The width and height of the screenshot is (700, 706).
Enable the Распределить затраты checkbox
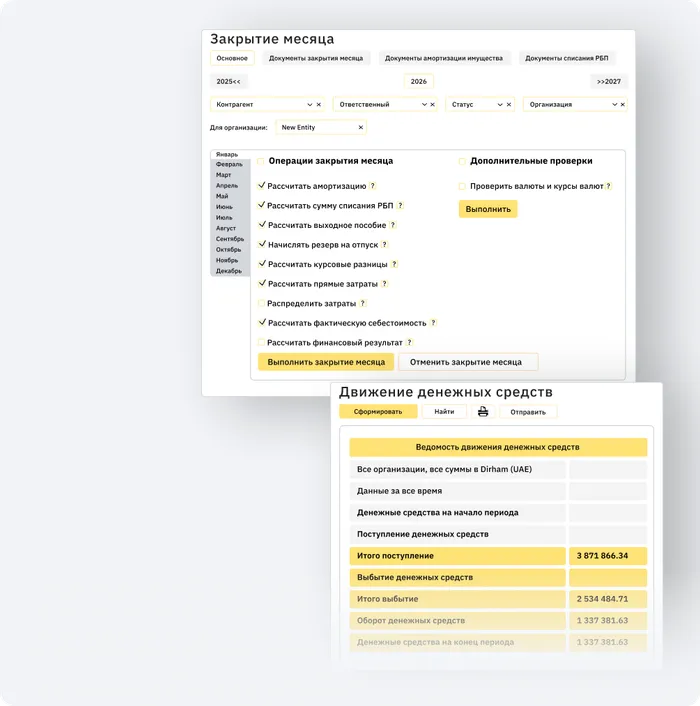262,303
